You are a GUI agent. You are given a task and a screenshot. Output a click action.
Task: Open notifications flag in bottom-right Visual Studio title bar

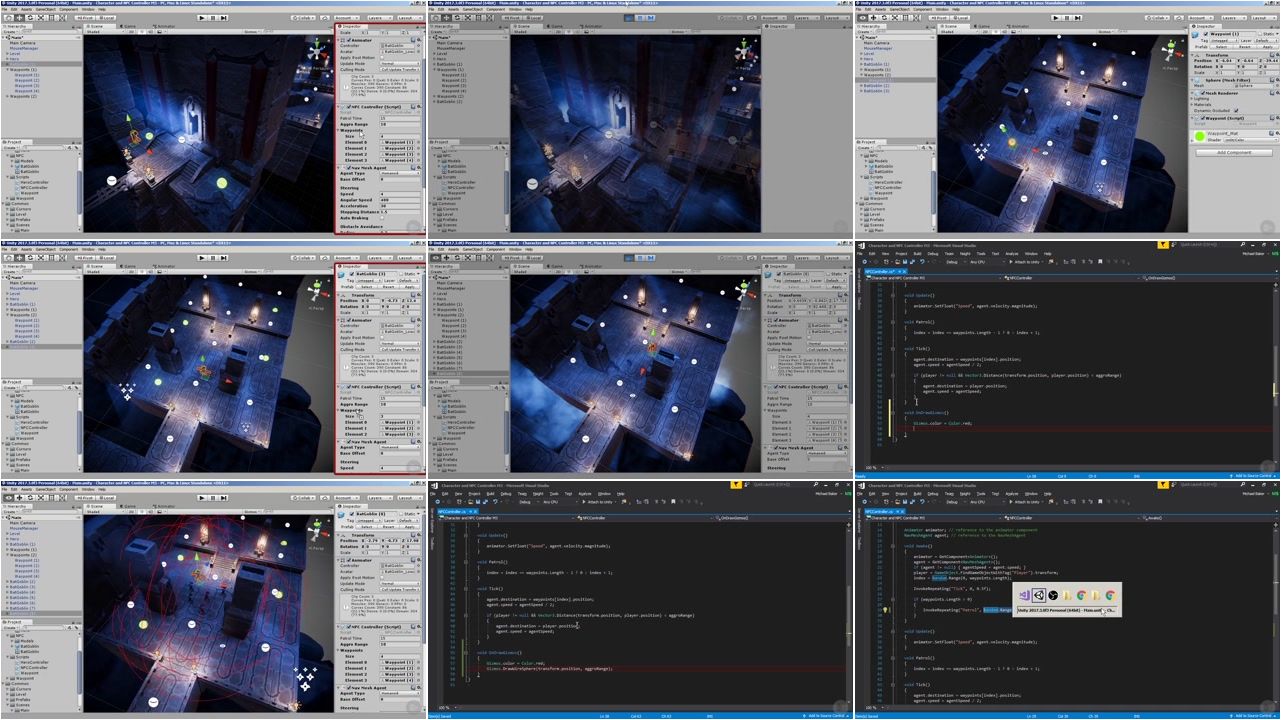pyautogui.click(x=1163, y=485)
